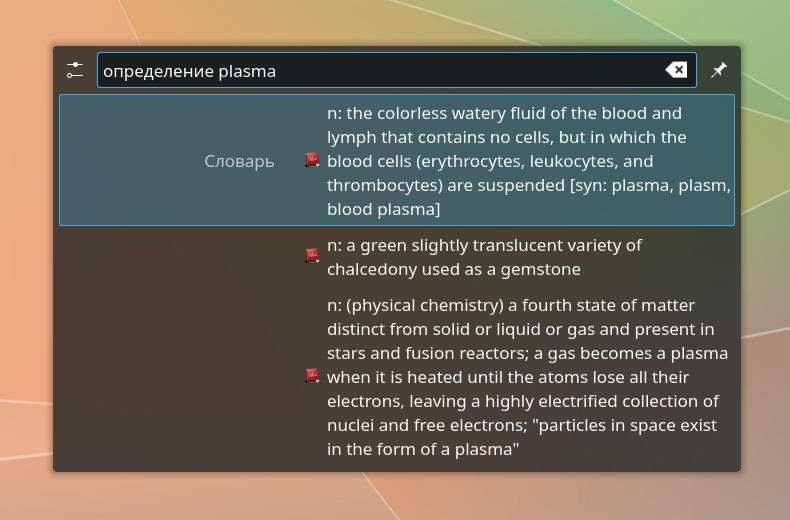Image resolution: width=790 pixels, height=520 pixels.
Task: Place the cursor on the word "plasma" in the search box
Action: tap(247, 72)
